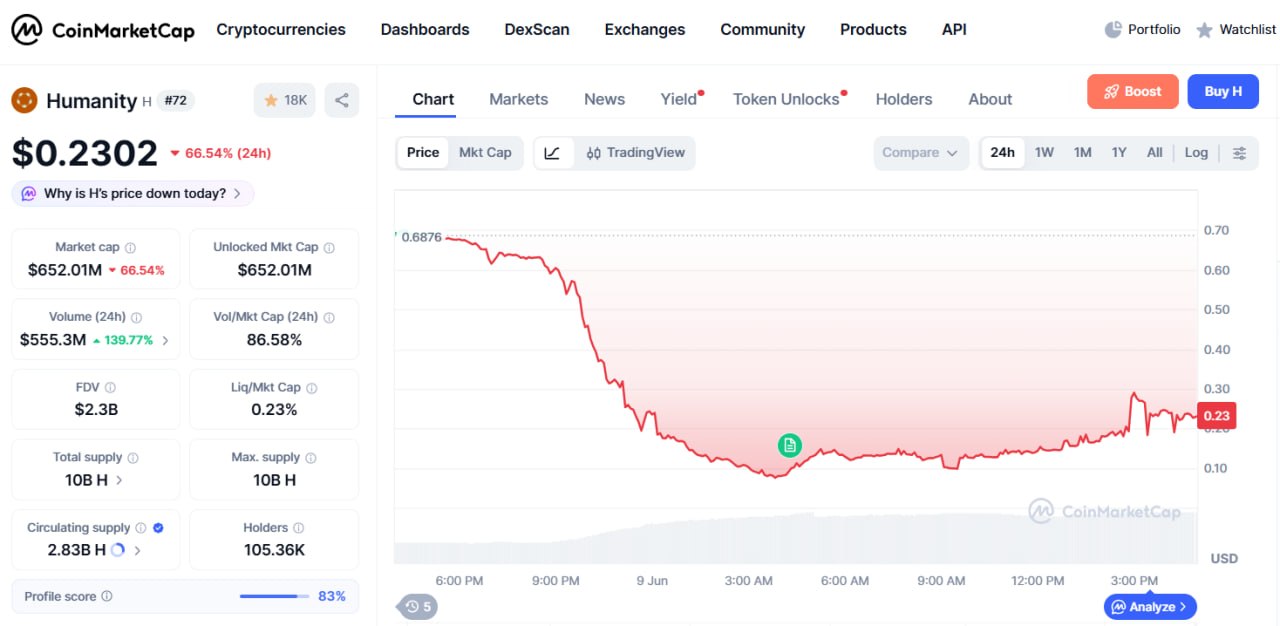
Task: Click the 0.6876 opening price label
Action: (x=421, y=237)
